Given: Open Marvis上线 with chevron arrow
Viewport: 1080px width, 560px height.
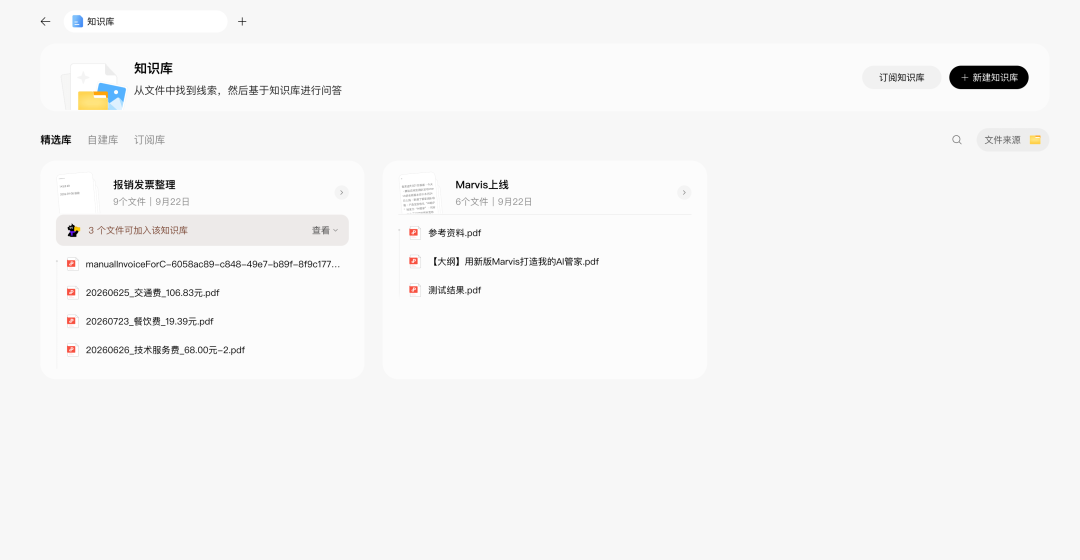Looking at the screenshot, I should coord(684,192).
